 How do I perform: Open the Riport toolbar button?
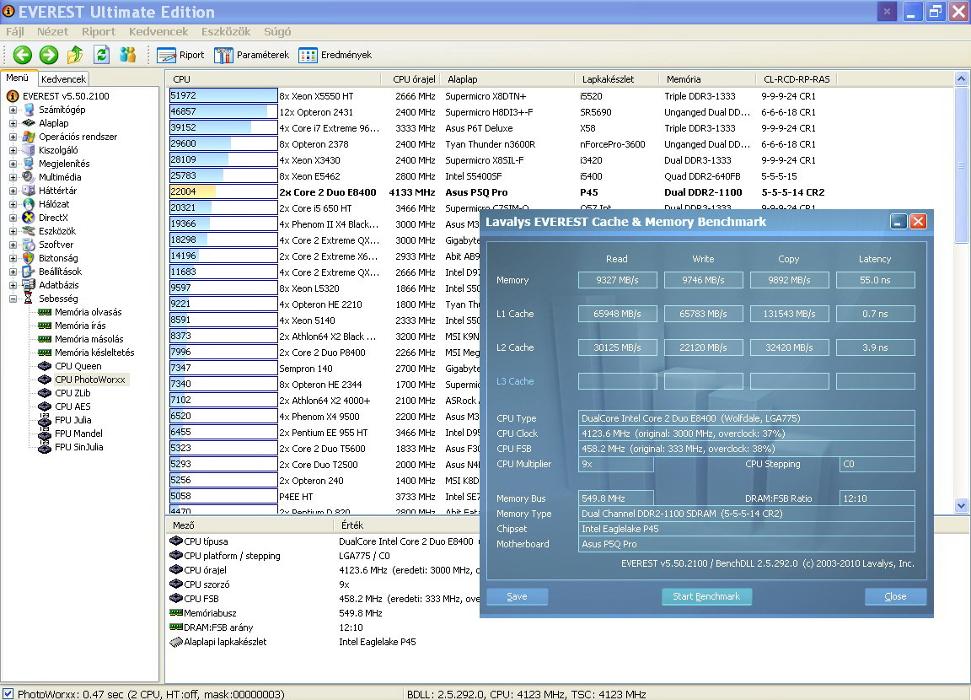pyautogui.click(x=180, y=55)
